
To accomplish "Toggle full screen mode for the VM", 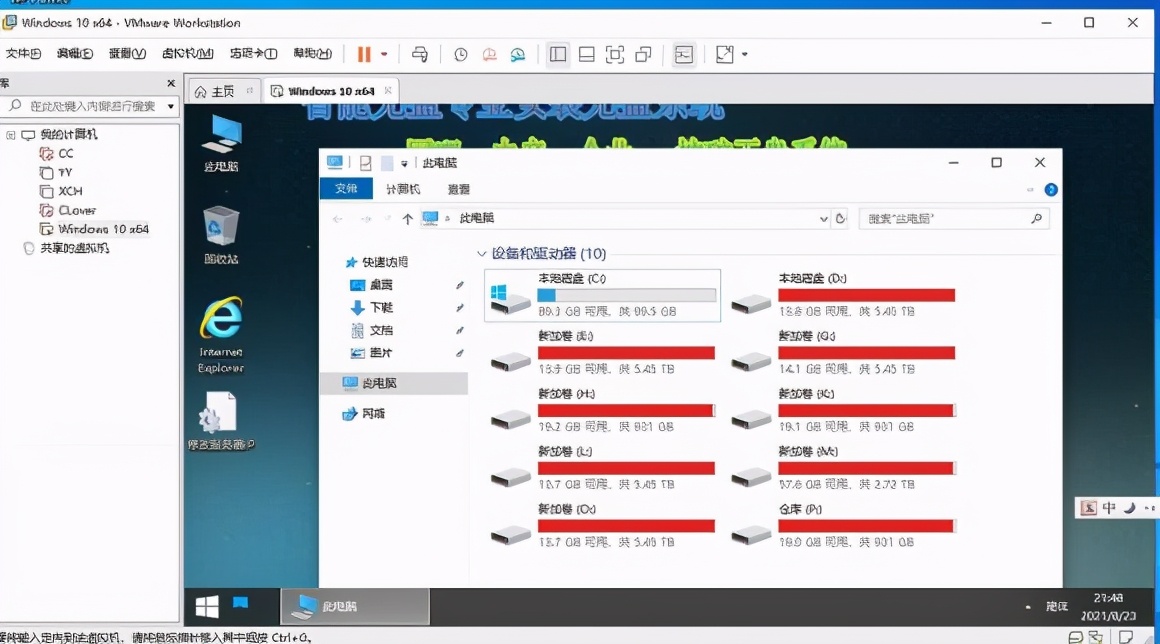I will (x=614, y=54).
